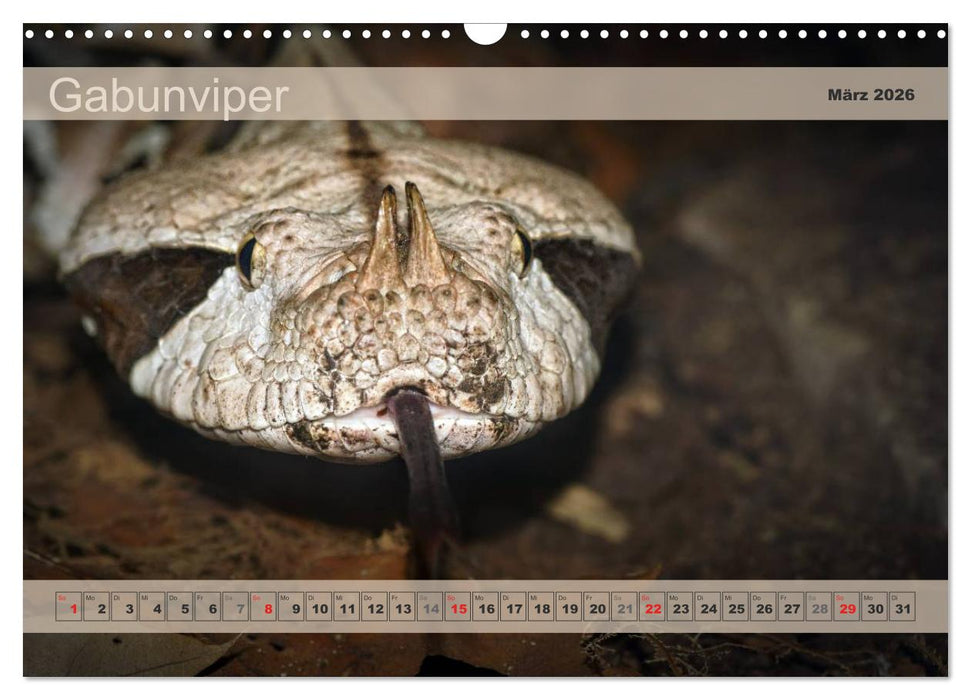Click Tuesday 31 at the row end

click(x=902, y=607)
